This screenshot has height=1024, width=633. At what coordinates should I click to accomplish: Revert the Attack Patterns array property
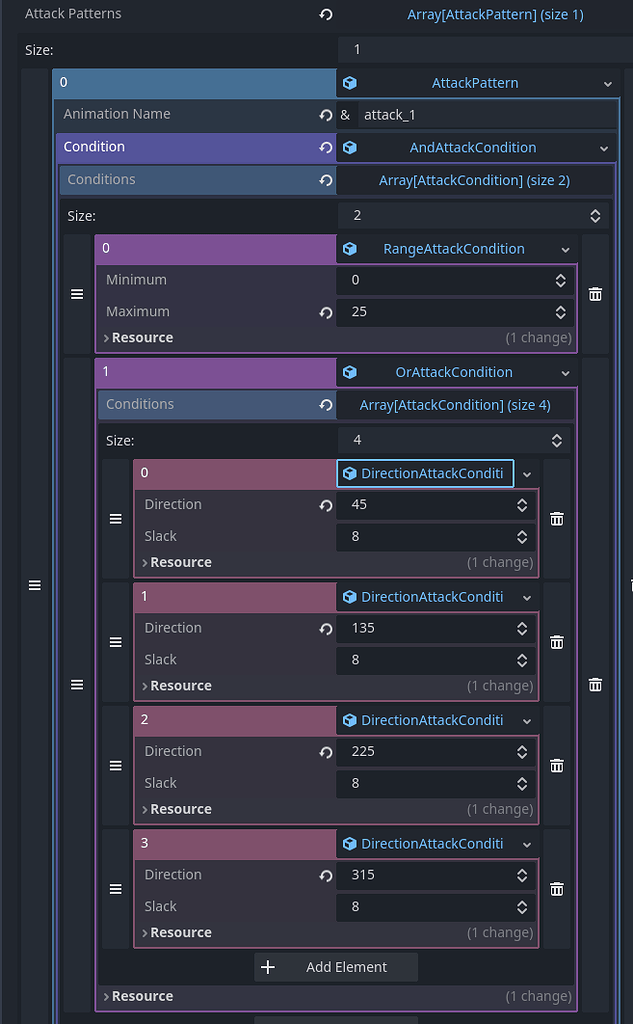[325, 14]
